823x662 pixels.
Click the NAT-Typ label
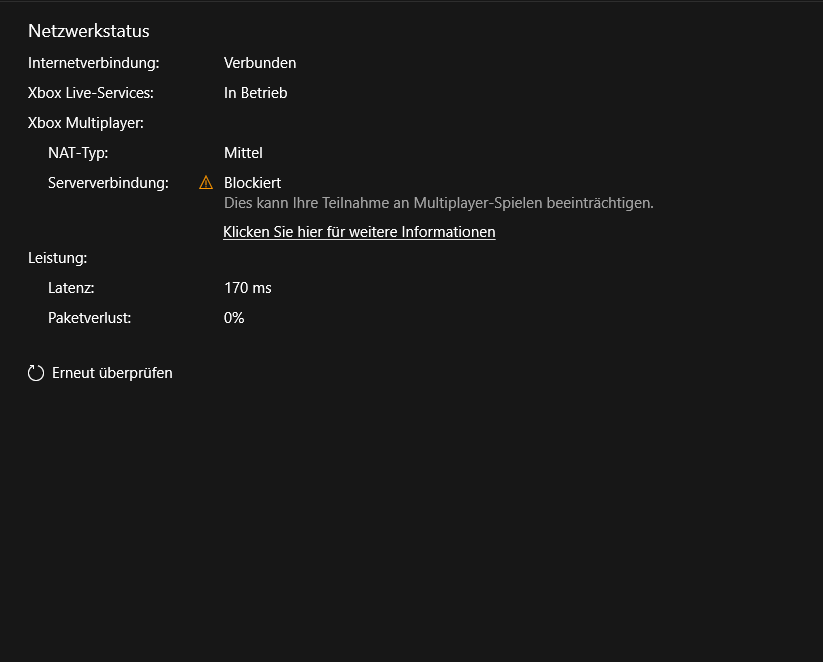click(78, 153)
